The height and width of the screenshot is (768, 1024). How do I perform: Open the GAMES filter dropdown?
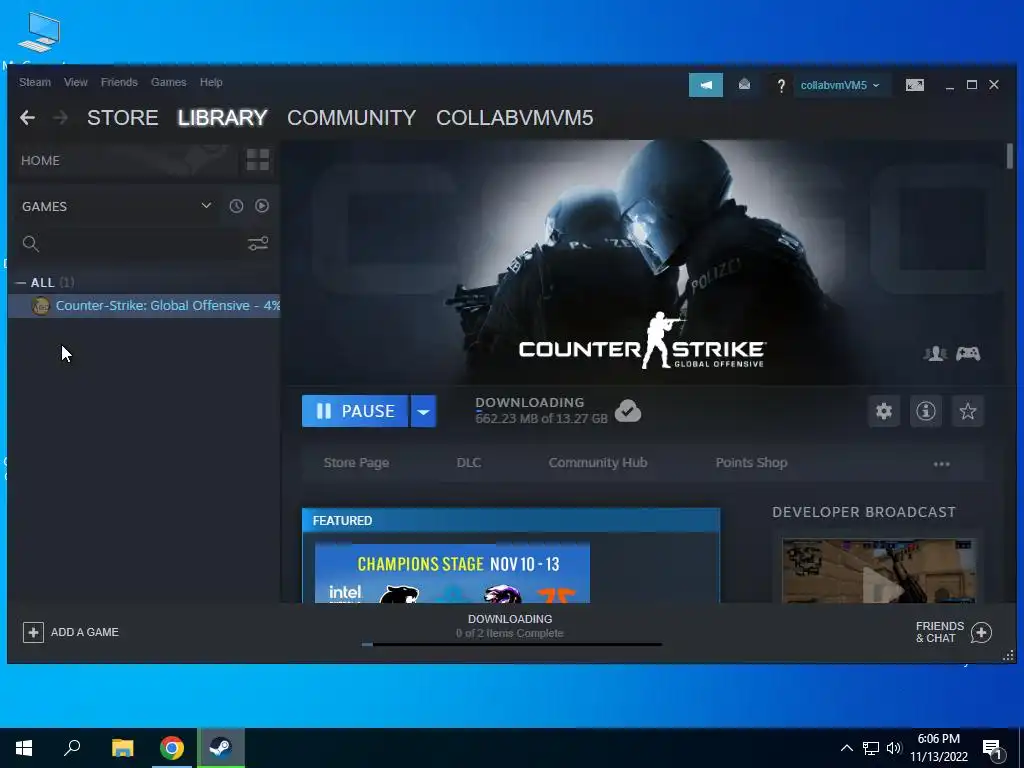(x=206, y=206)
